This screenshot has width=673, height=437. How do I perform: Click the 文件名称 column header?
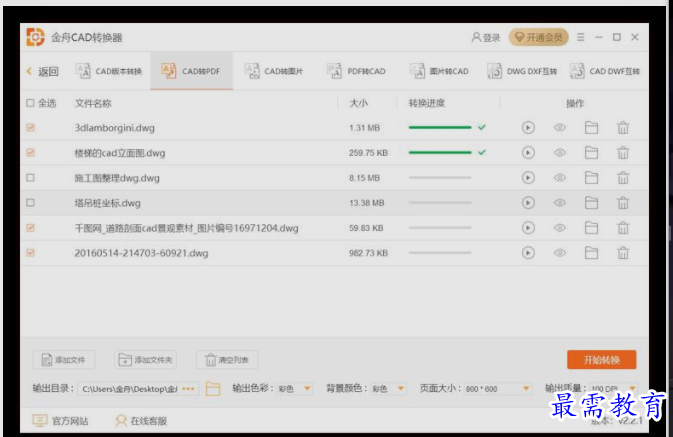[x=93, y=103]
